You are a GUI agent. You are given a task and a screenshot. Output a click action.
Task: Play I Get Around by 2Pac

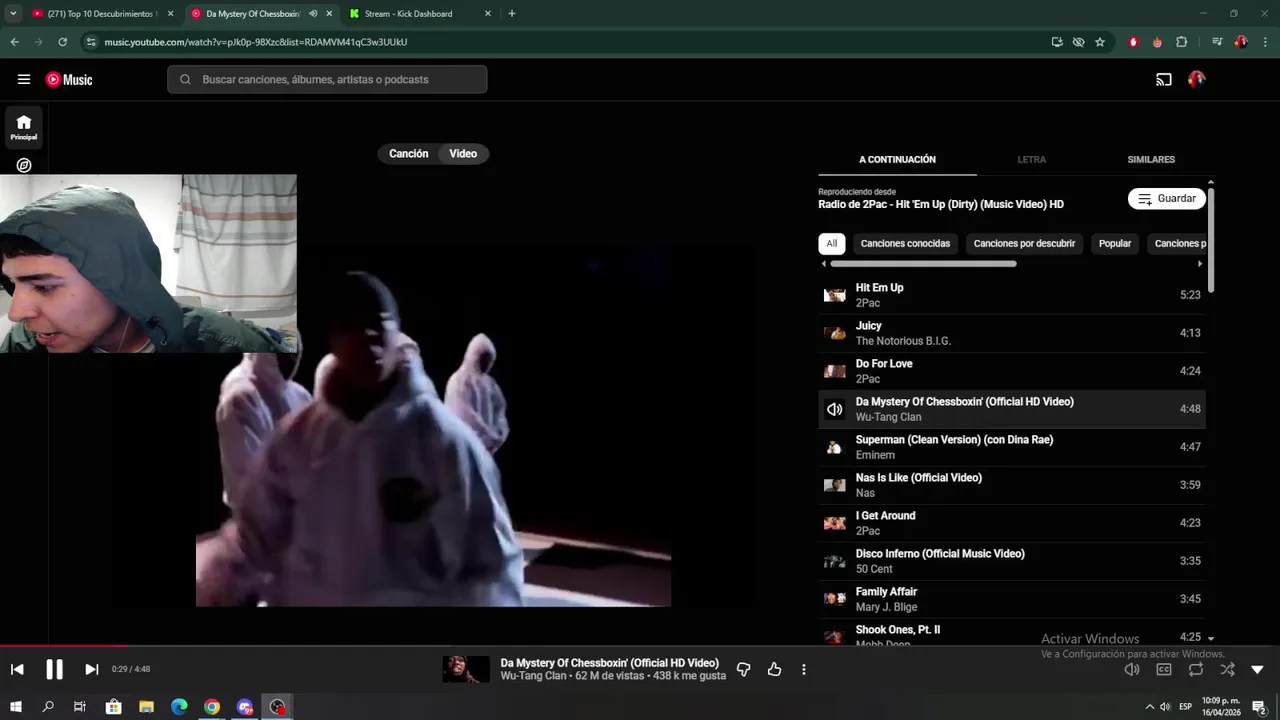point(1012,523)
